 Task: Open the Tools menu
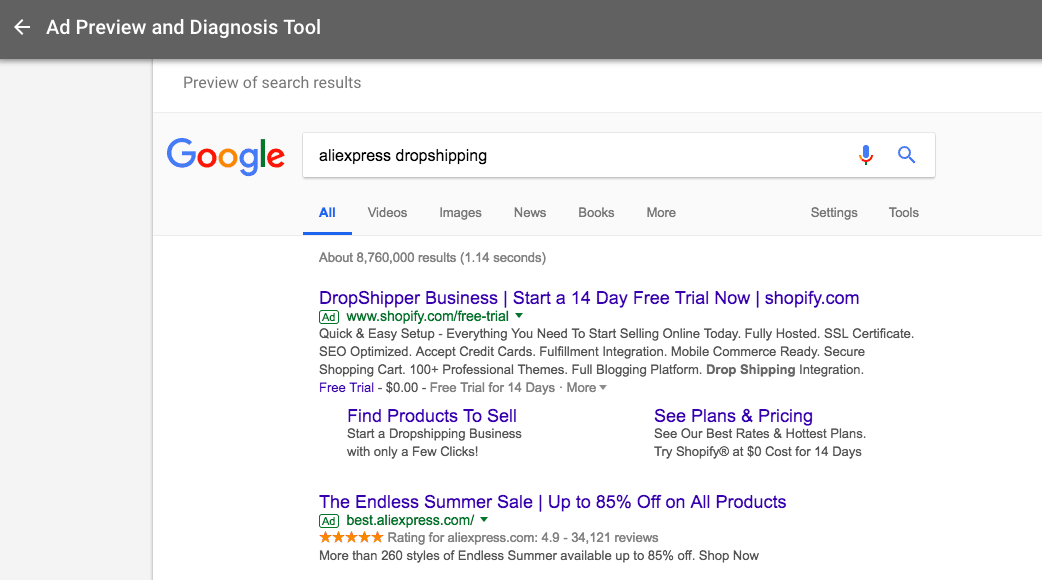click(x=903, y=212)
